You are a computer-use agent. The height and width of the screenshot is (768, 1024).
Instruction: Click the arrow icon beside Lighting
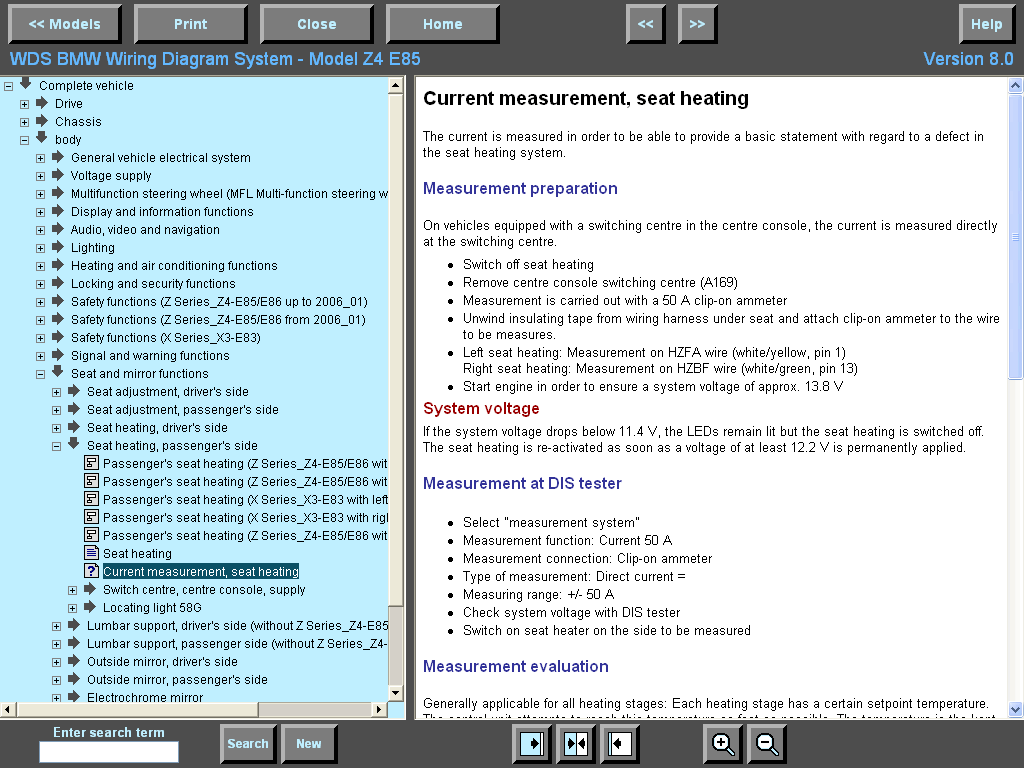[x=58, y=247]
